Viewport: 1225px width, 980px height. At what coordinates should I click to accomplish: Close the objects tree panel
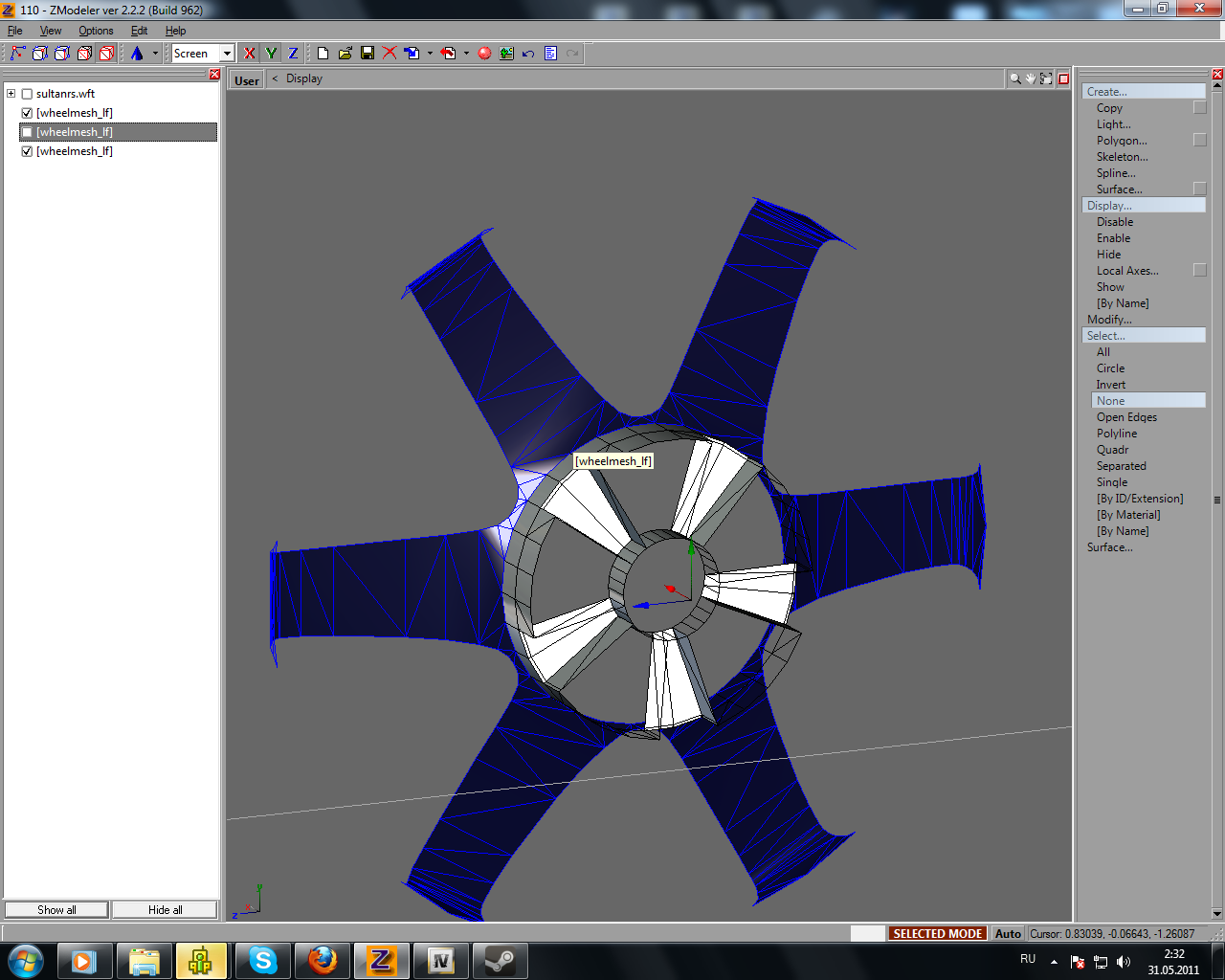214,75
